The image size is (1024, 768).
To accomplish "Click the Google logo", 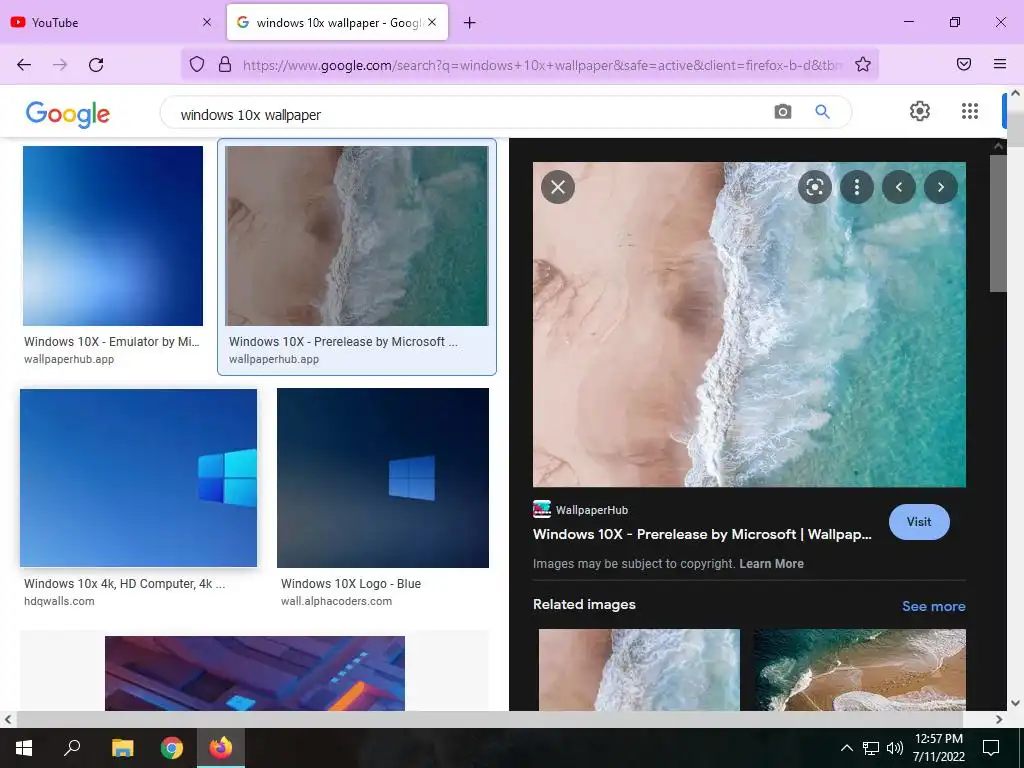I will tap(68, 114).
